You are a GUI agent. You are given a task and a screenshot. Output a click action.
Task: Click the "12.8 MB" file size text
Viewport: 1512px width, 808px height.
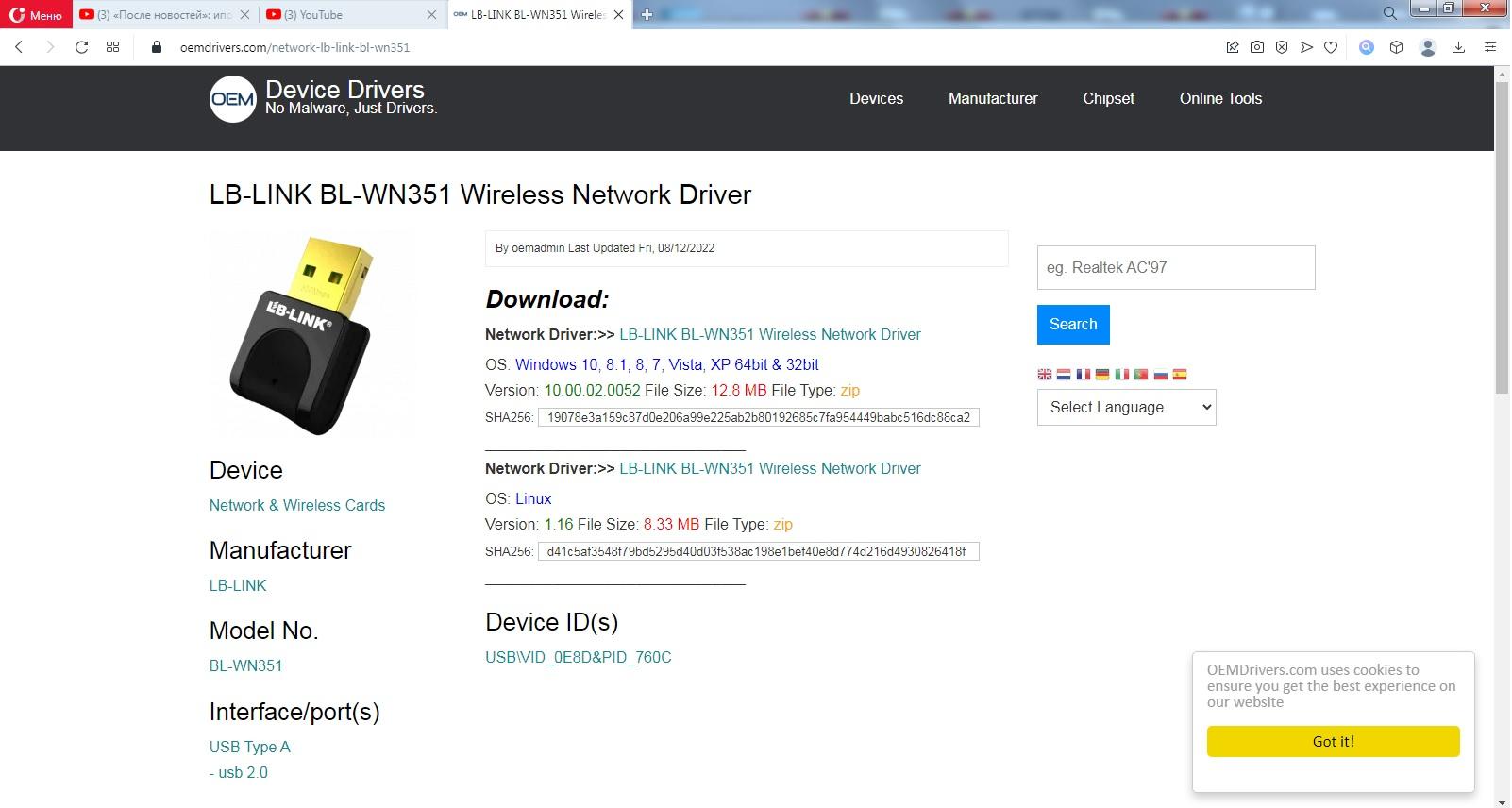tap(739, 390)
